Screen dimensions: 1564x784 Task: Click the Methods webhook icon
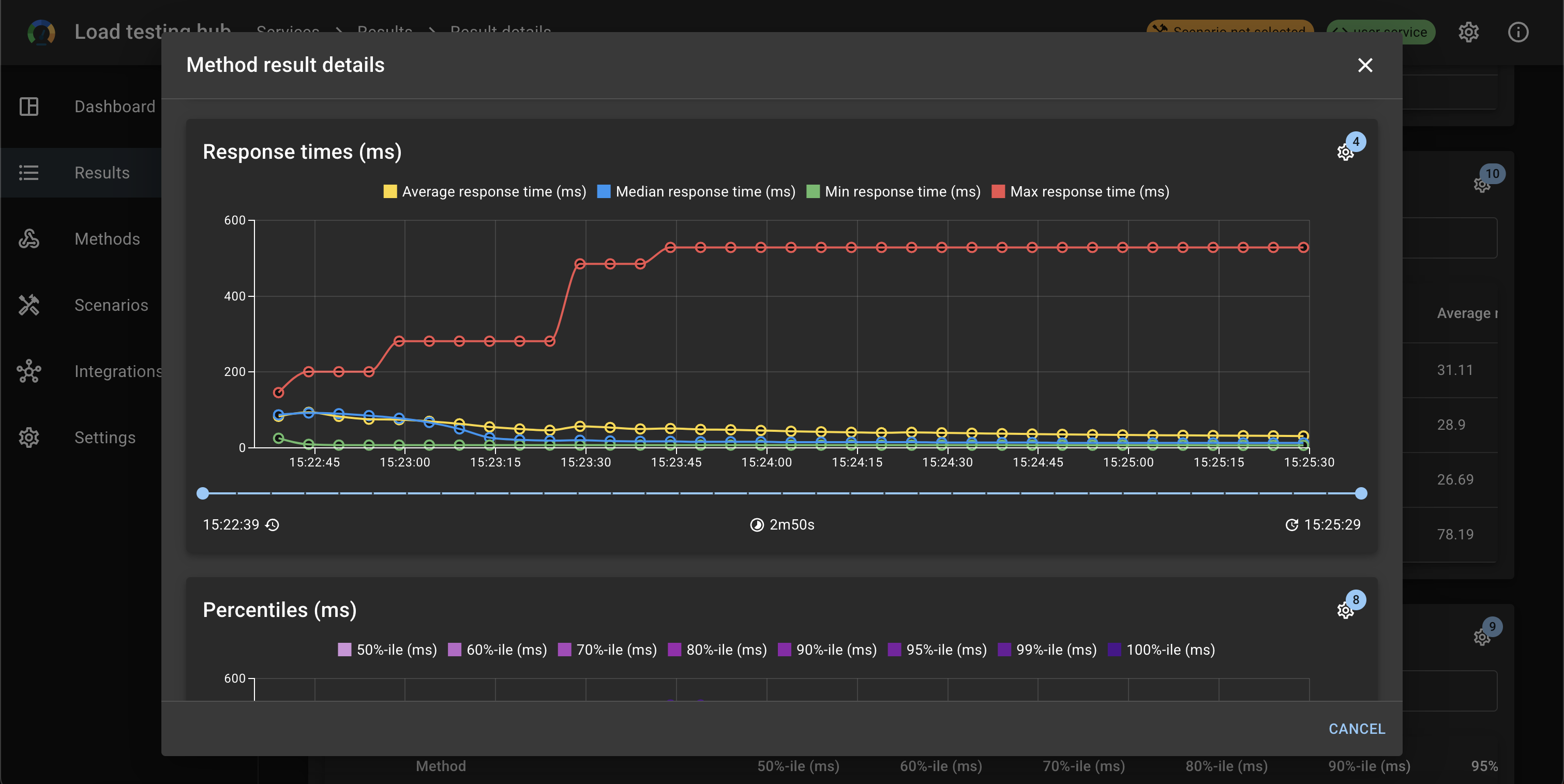click(28, 238)
